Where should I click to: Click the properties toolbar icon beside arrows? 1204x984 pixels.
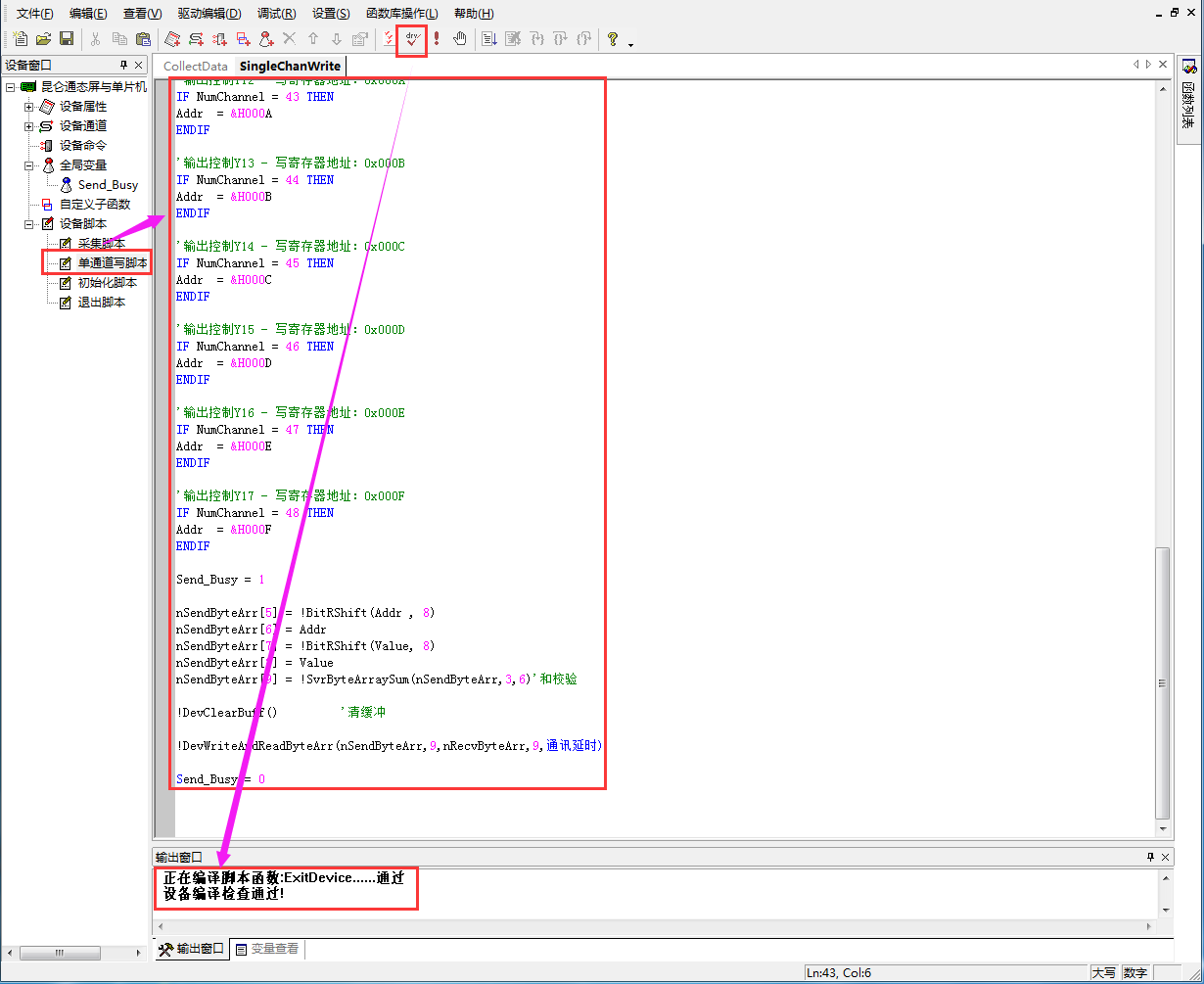click(360, 39)
